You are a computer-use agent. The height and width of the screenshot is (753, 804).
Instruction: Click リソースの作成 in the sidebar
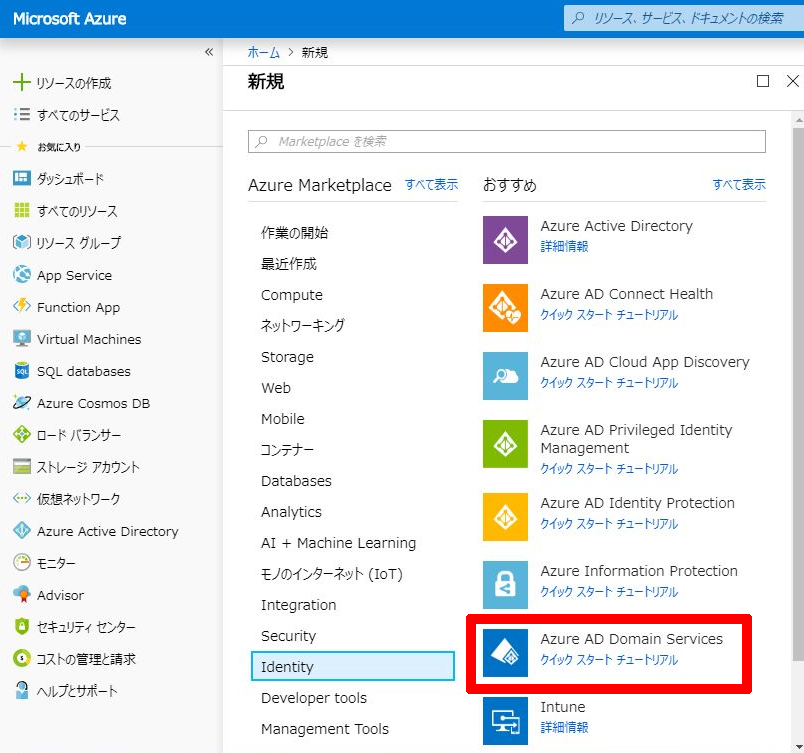pos(73,83)
